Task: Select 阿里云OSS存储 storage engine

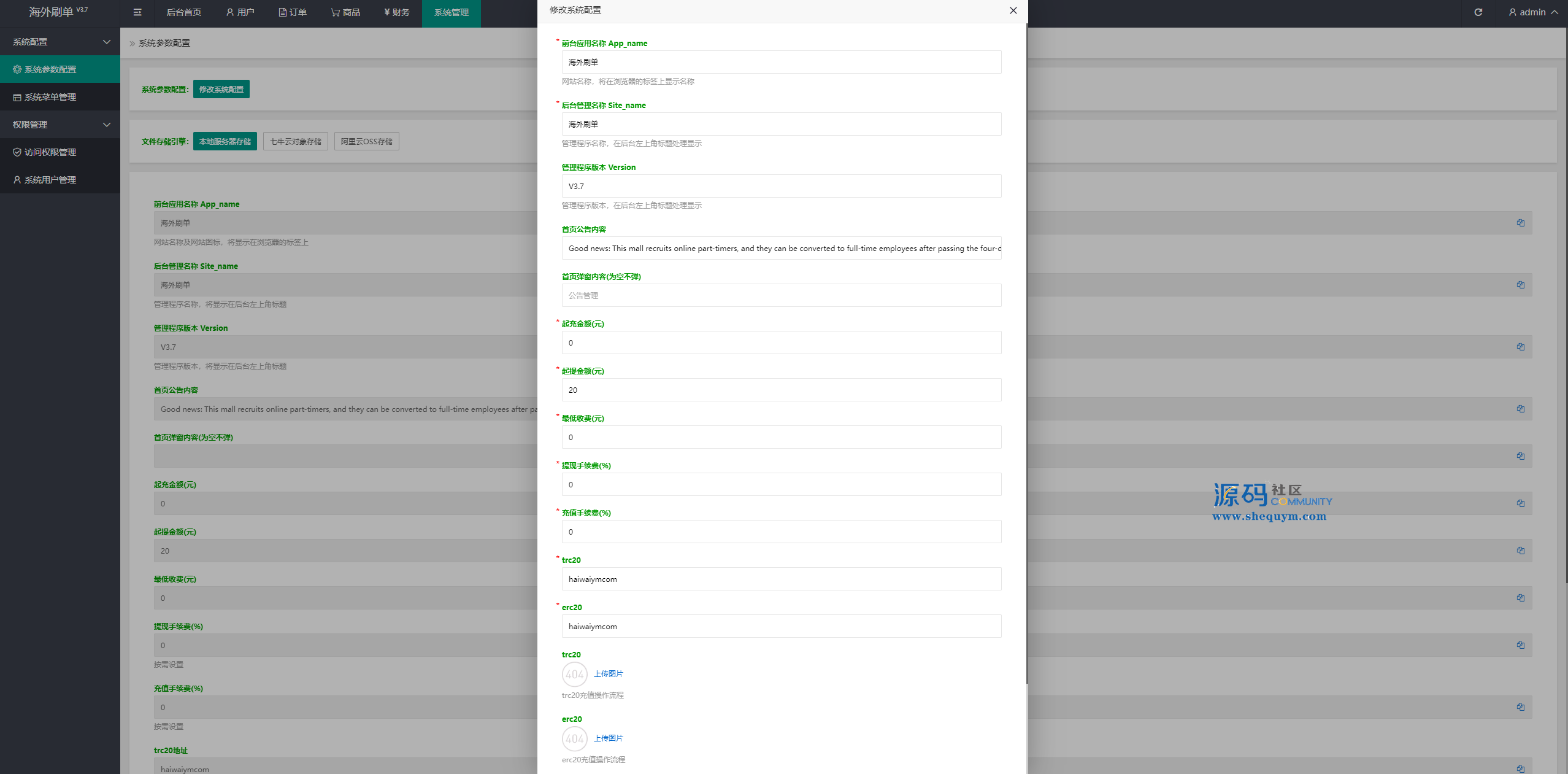Action: click(x=367, y=141)
